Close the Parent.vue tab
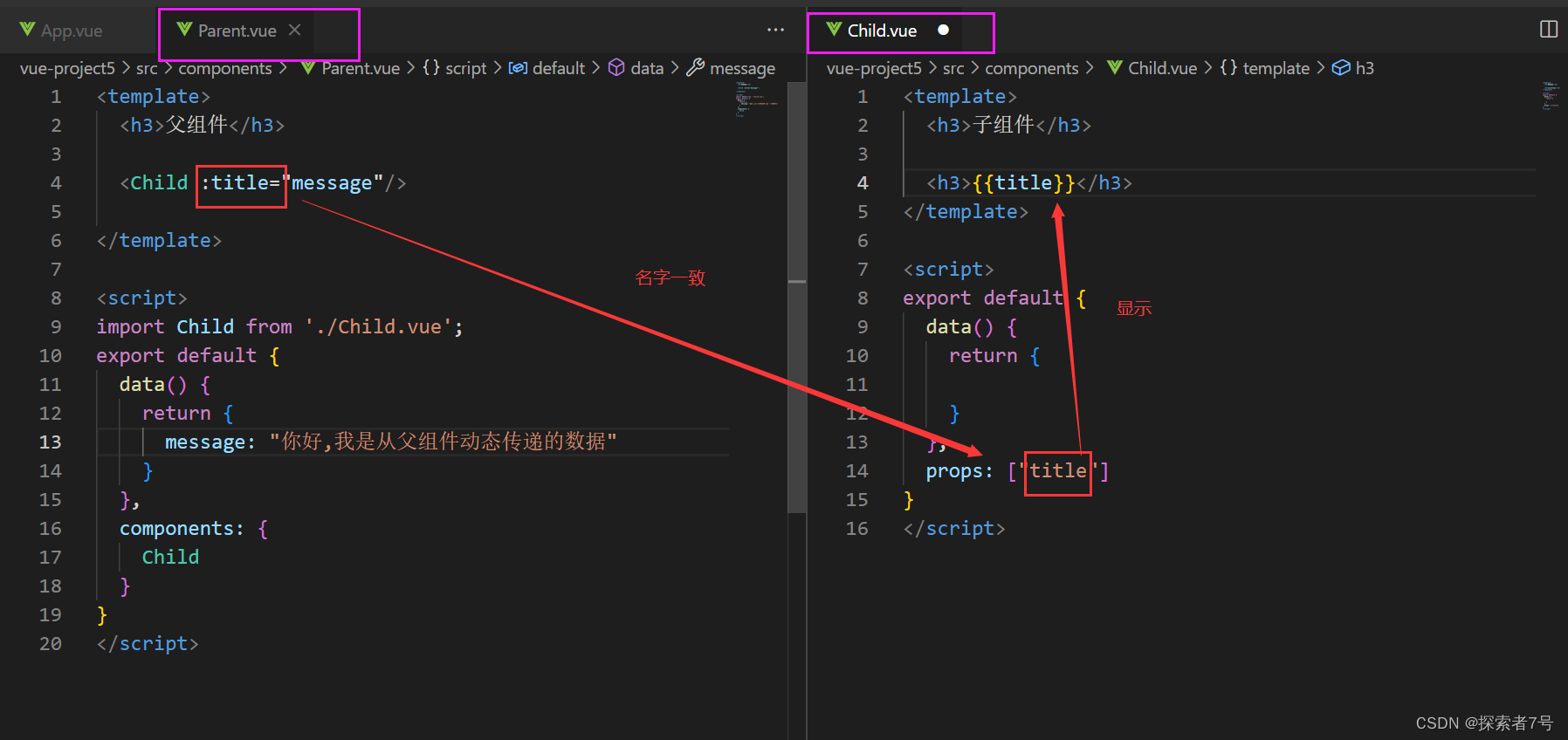The height and width of the screenshot is (740, 1568). coord(295,30)
